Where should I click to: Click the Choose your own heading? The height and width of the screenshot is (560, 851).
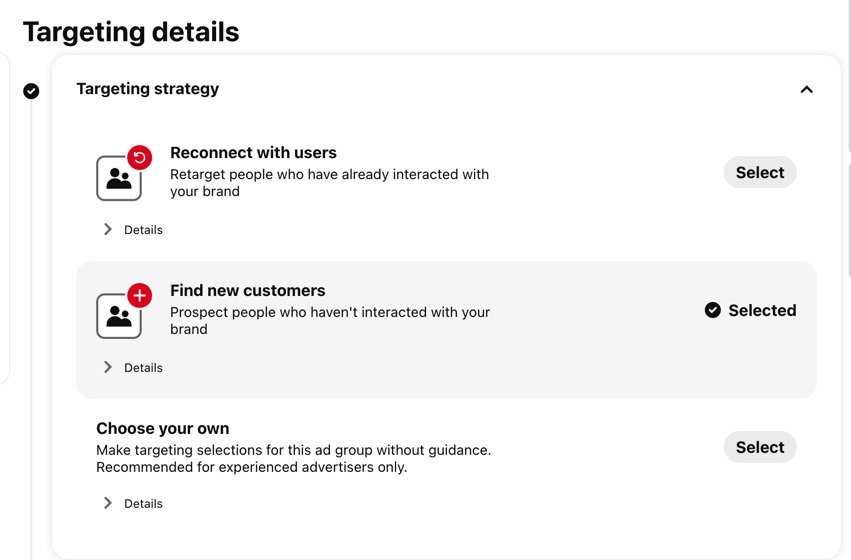pyautogui.click(x=163, y=428)
